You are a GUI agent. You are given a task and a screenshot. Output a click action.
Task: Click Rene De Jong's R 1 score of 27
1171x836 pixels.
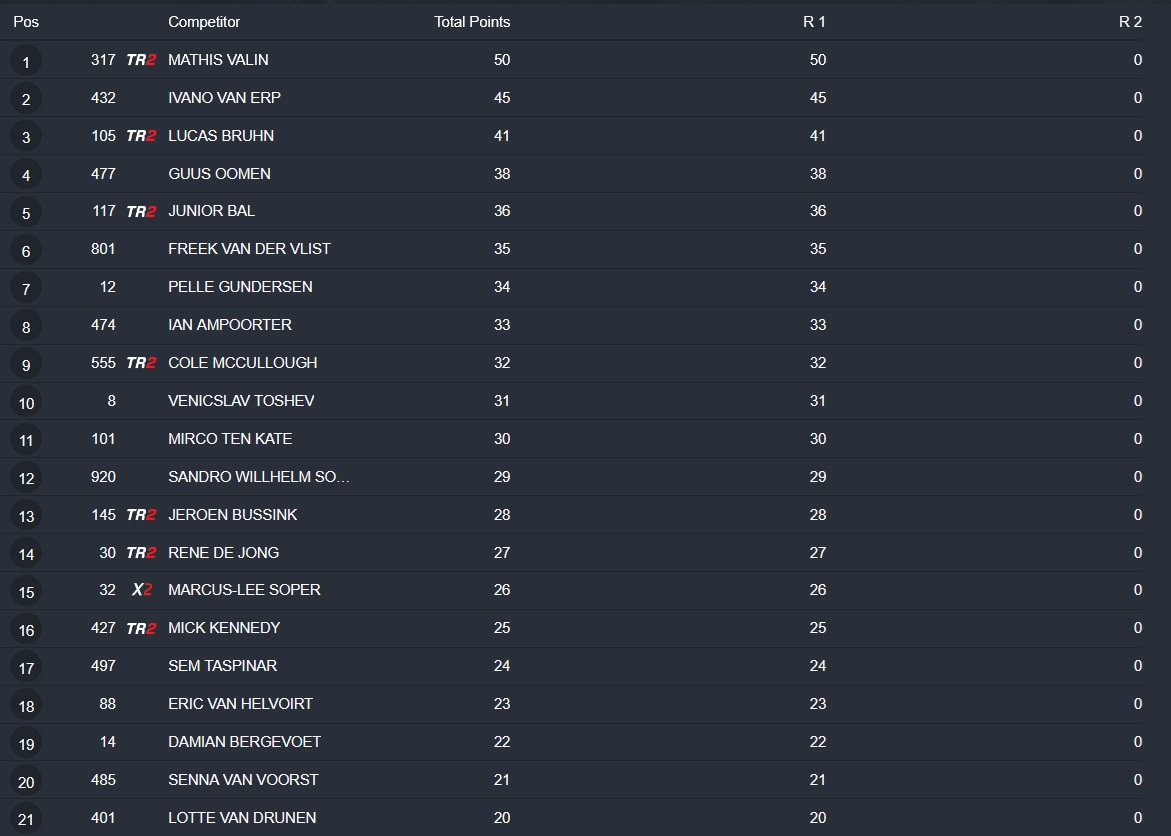[x=817, y=553]
